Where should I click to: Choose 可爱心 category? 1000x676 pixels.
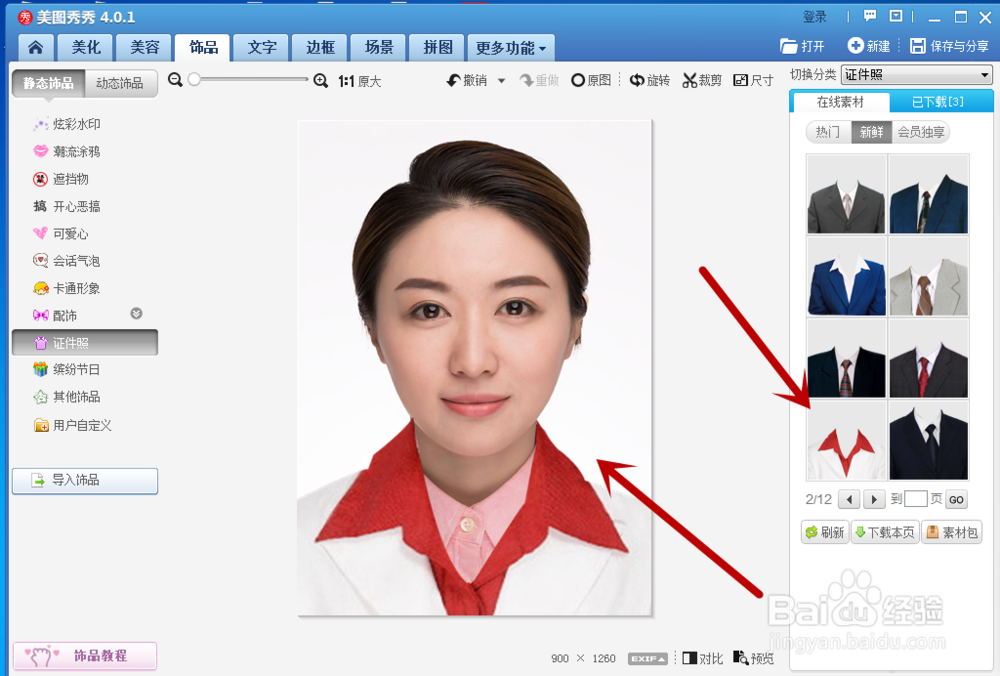pyautogui.click(x=61, y=234)
